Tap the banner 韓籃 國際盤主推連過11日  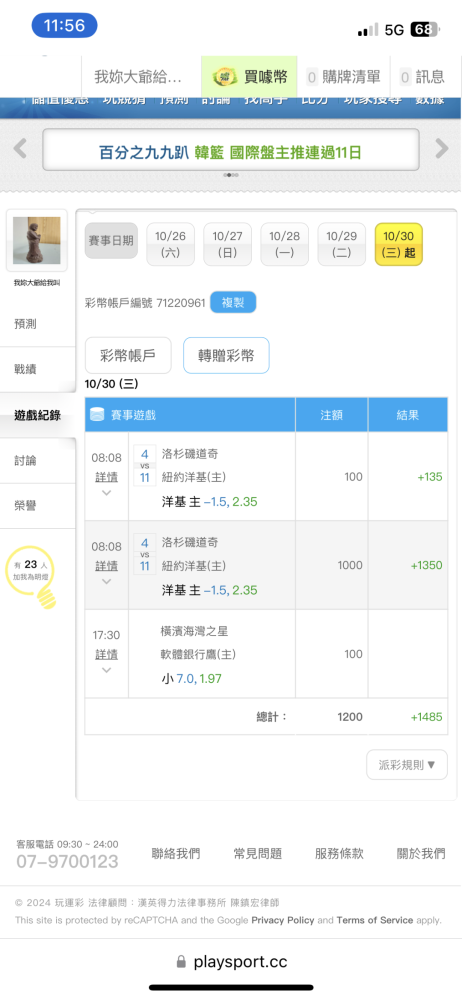[231, 152]
